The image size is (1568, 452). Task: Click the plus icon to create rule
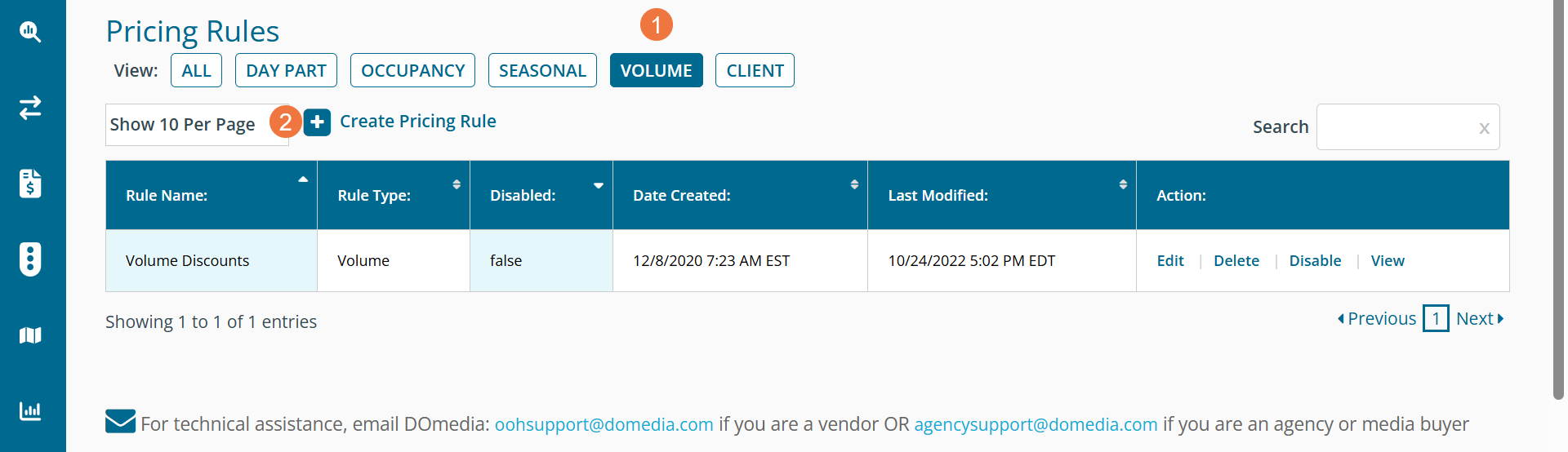click(x=317, y=122)
